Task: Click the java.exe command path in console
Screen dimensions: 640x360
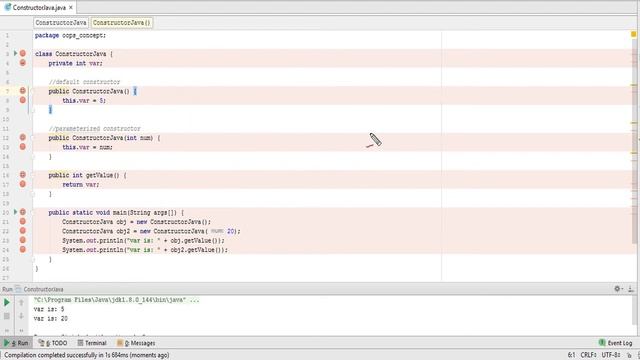Action: [117, 300]
